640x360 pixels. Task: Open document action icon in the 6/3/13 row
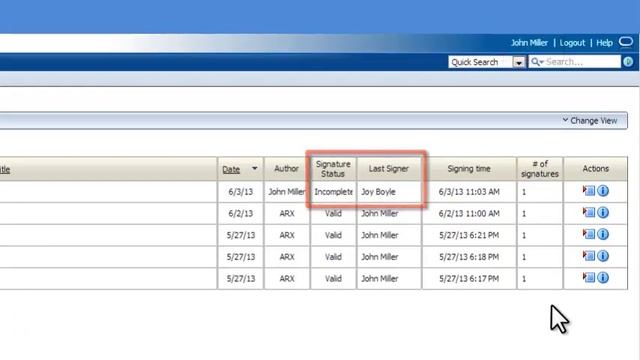589,190
